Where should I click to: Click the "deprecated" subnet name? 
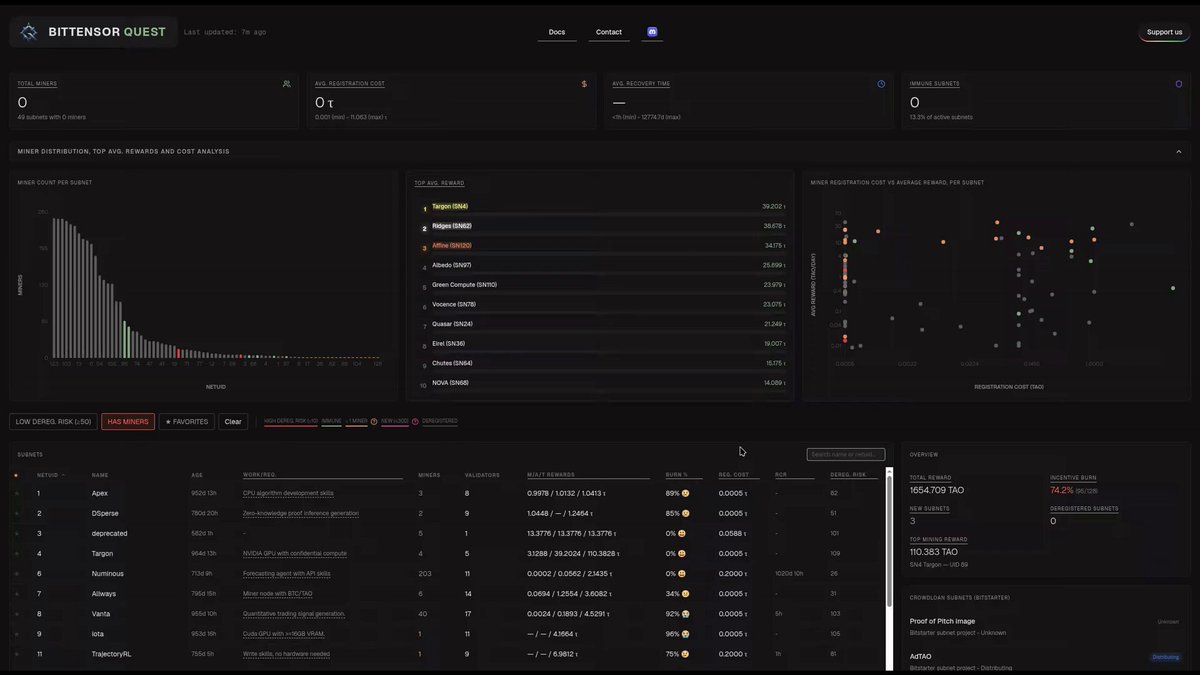110,533
